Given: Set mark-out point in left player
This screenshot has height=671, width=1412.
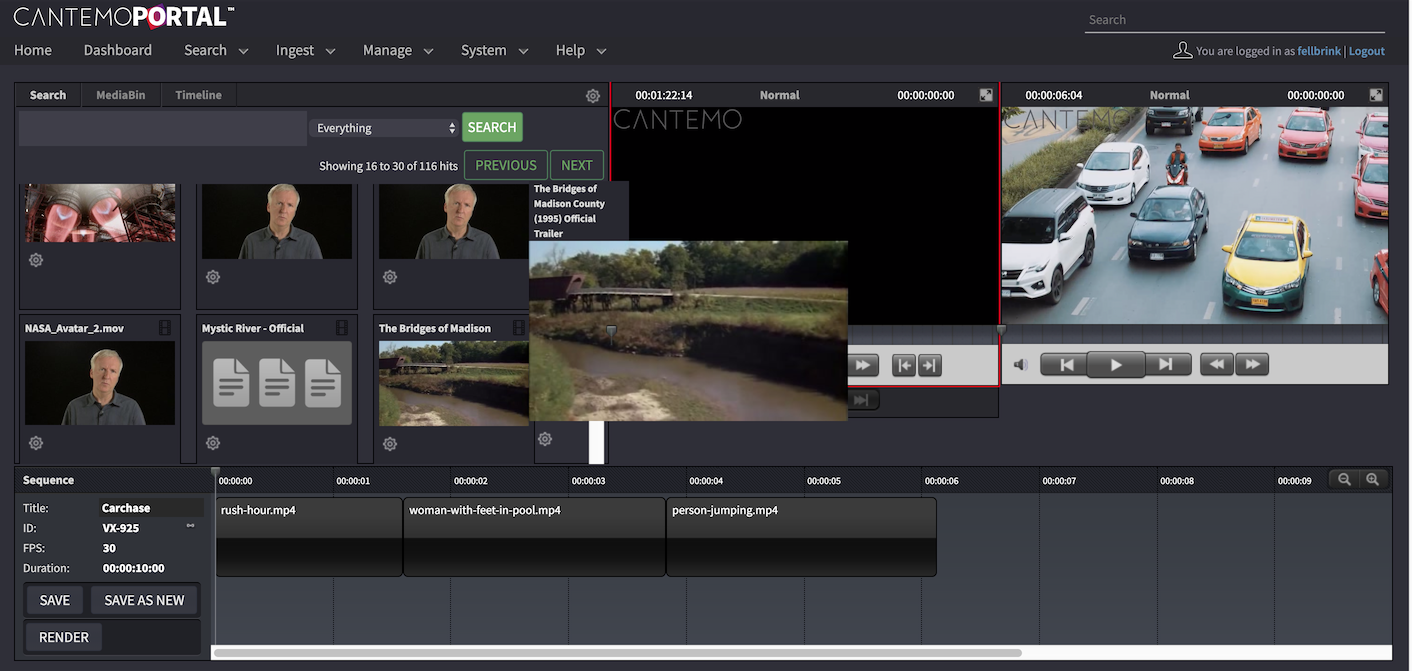Looking at the screenshot, I should click(930, 366).
